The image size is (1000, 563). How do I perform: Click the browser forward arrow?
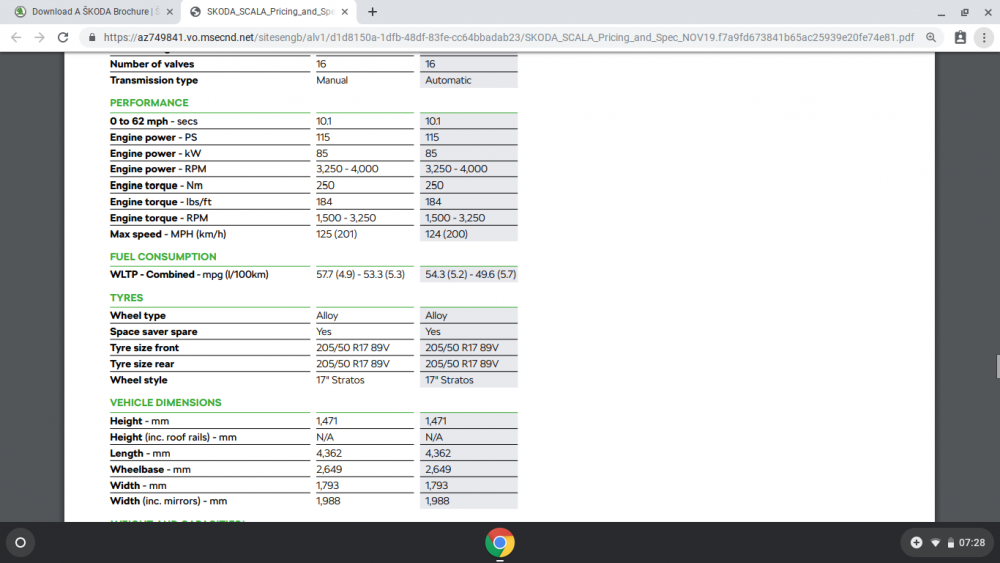pos(40,38)
